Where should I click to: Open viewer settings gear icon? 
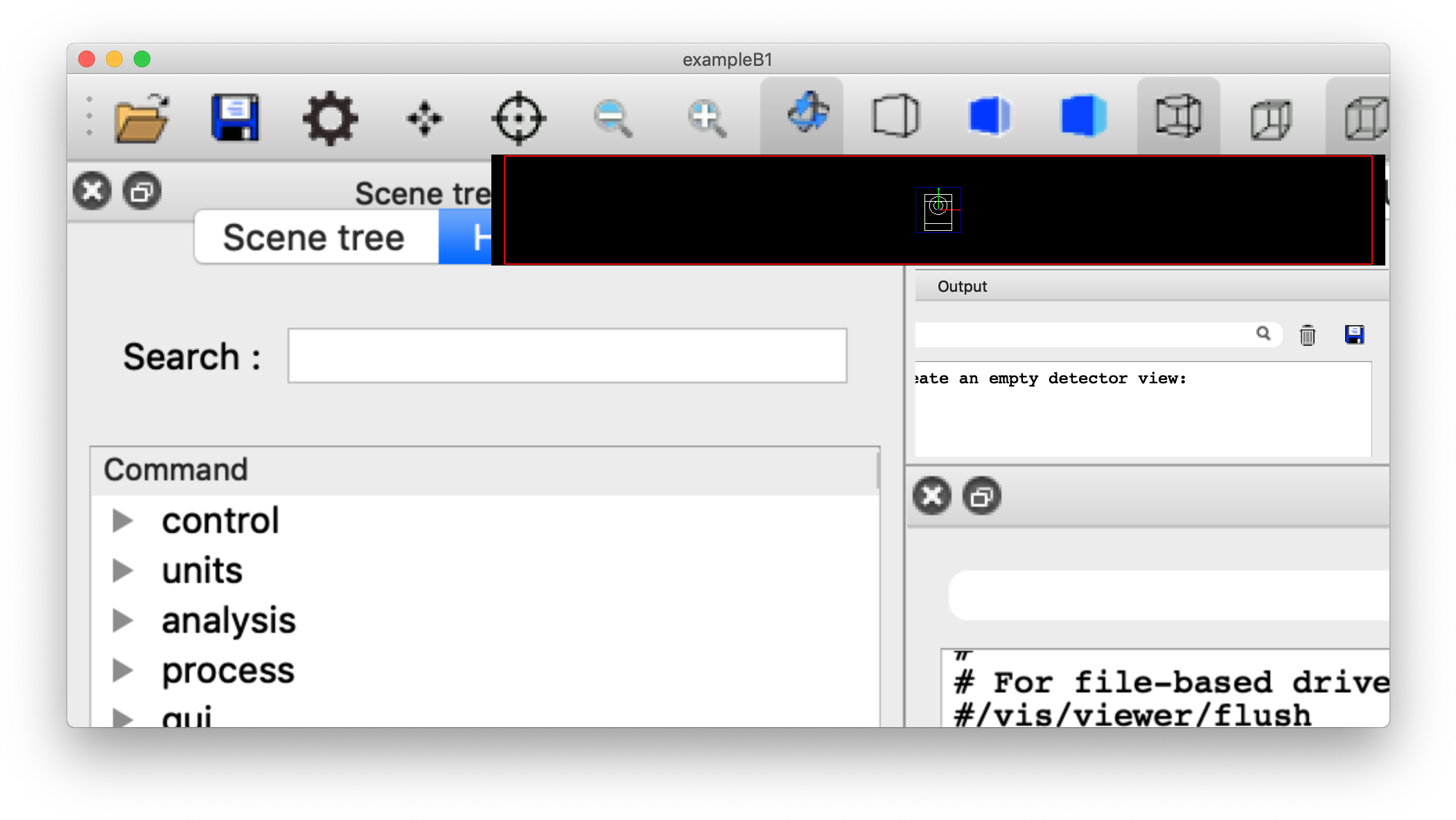pos(331,119)
